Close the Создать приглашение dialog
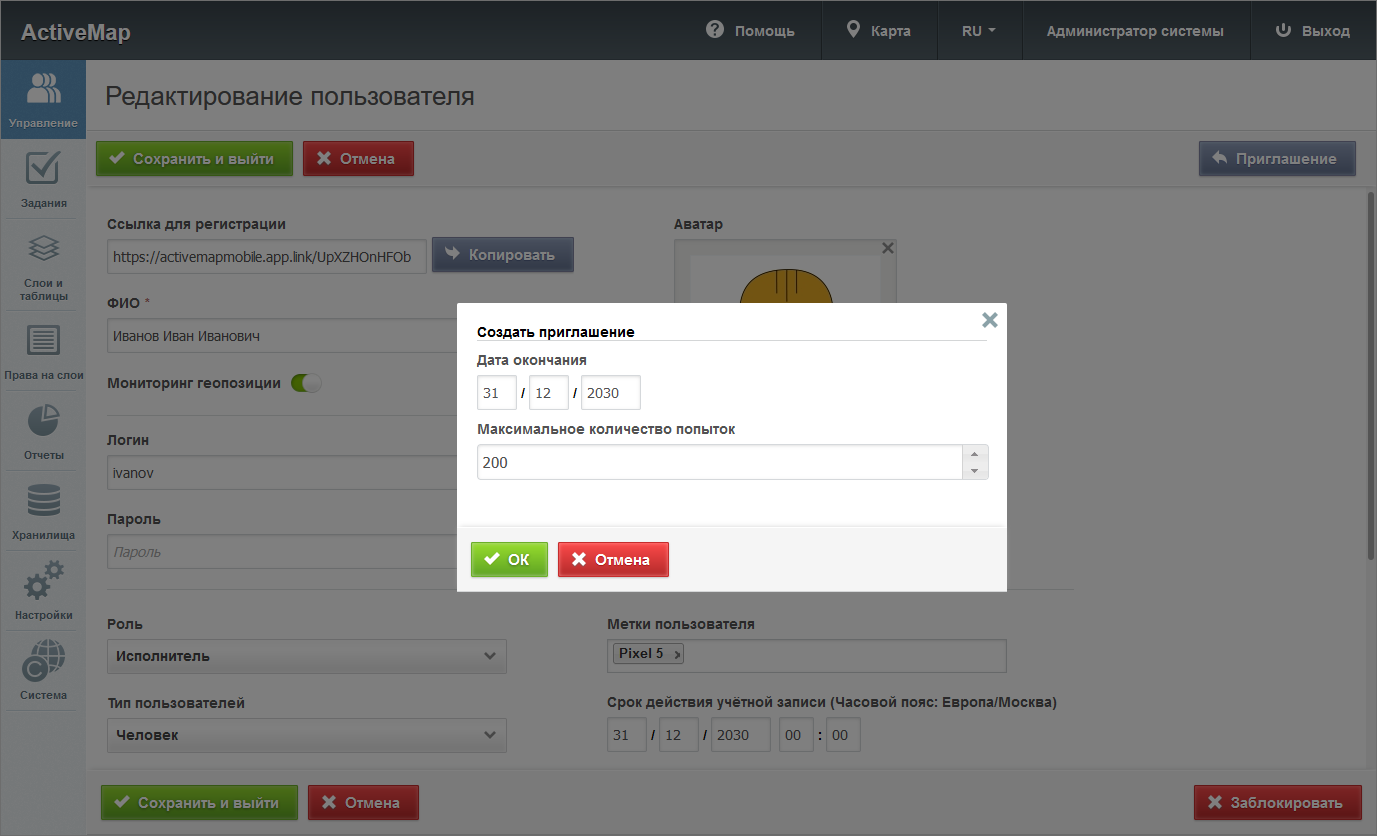Screen dimensions: 1377x836 (x=990, y=320)
